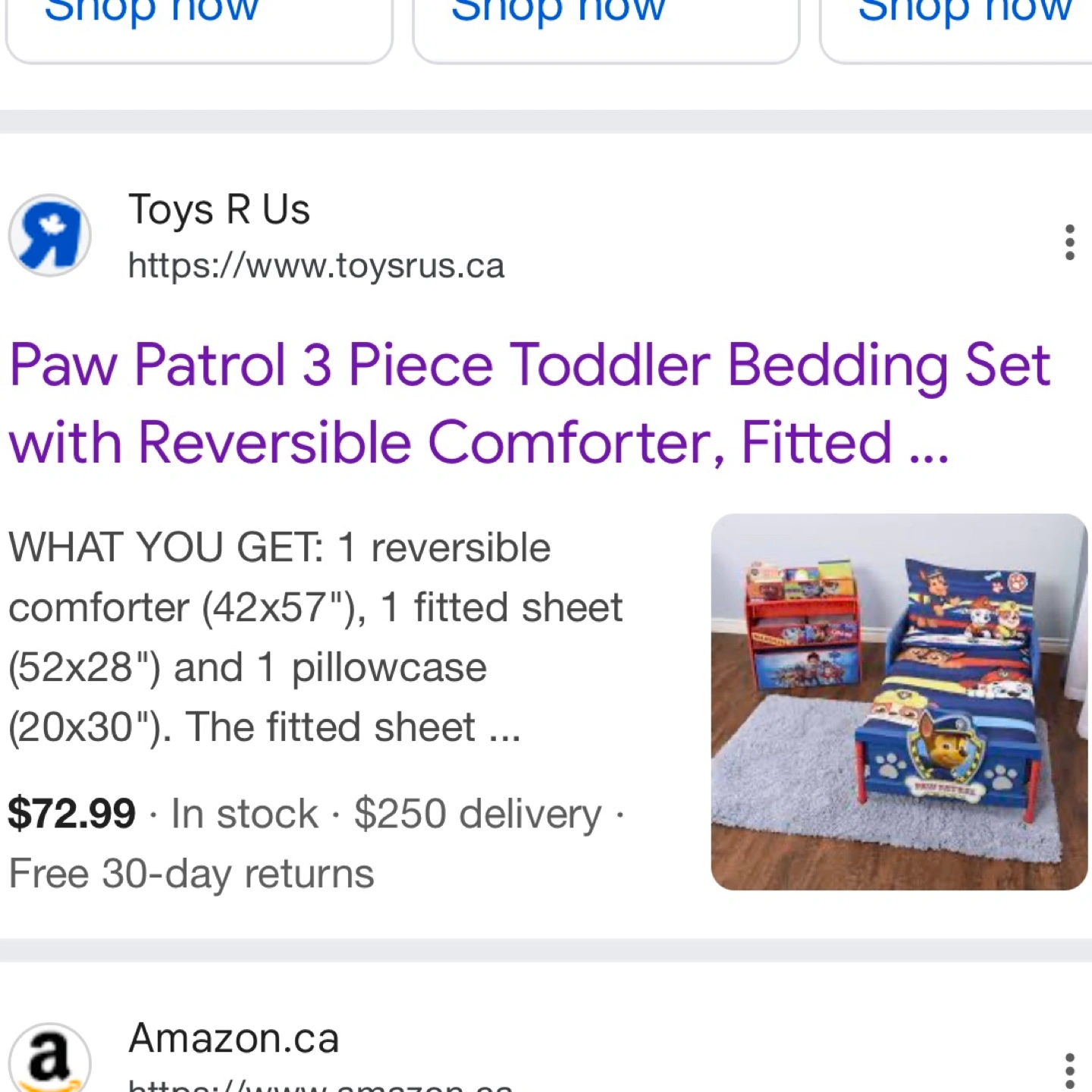Open the Paw Patrol Toddler Bedding Set link
Screen dimensions: 1092x1092
coord(529,403)
